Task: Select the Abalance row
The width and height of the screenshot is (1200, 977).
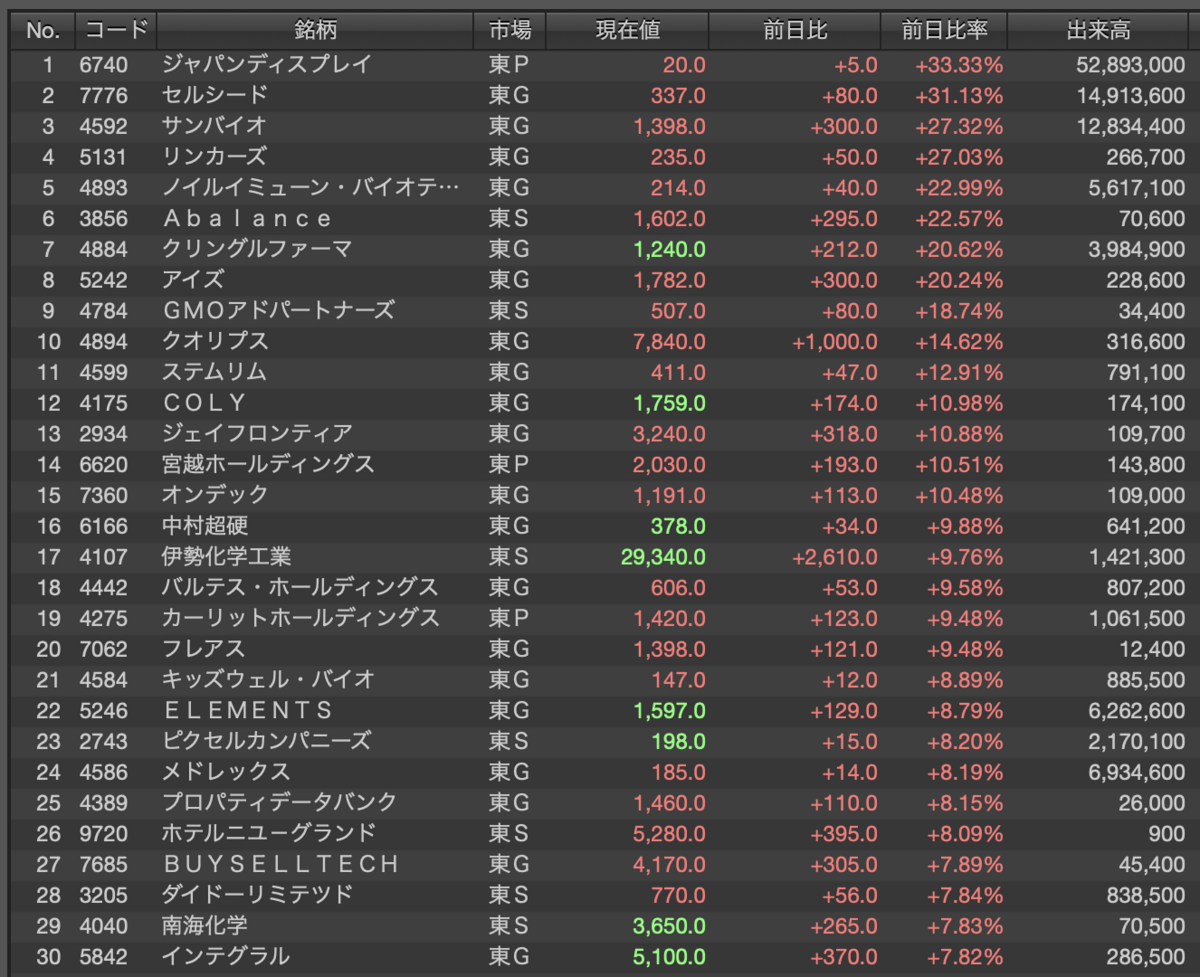Action: click(605, 218)
